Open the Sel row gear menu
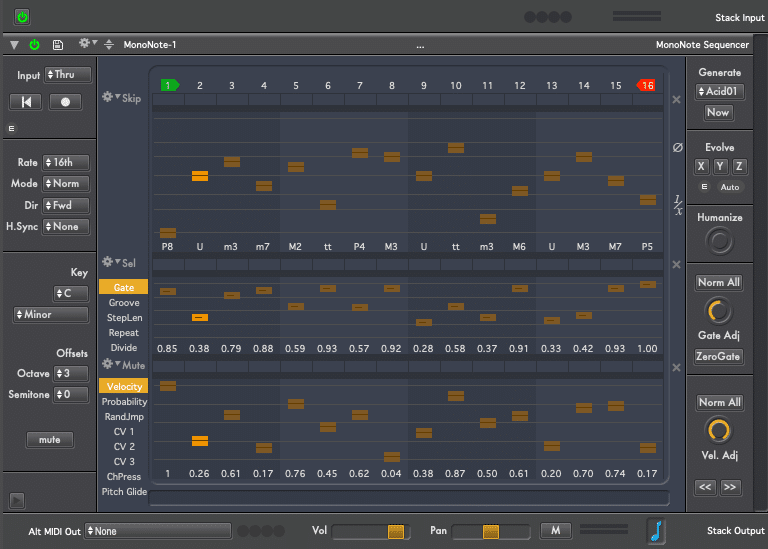The image size is (768, 549). coord(111,262)
